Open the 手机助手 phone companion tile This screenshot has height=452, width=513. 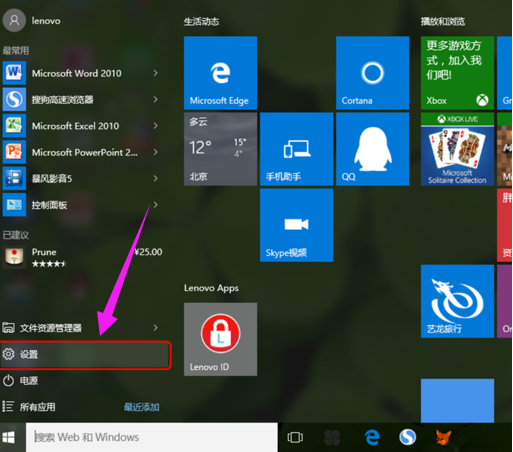click(296, 149)
